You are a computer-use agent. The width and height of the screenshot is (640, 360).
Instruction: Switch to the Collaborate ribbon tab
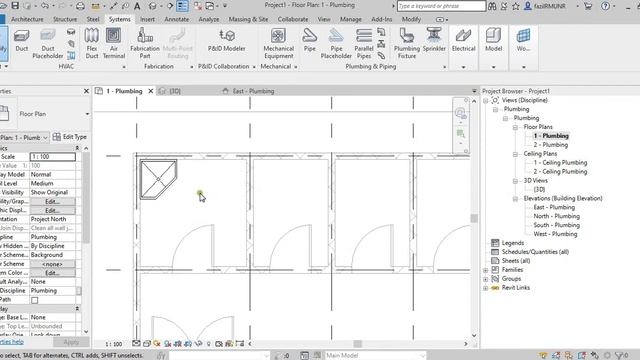coord(293,19)
